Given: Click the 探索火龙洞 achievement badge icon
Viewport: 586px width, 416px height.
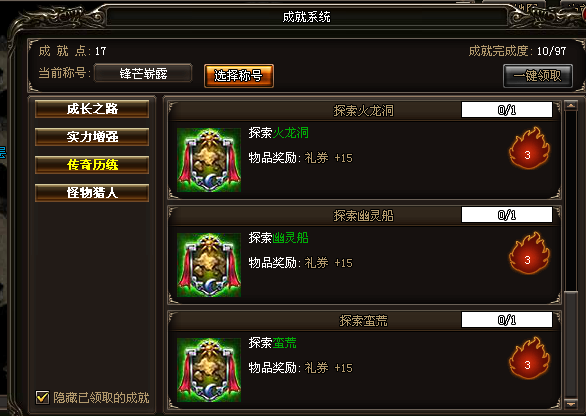Looking at the screenshot, I should 209,160.
